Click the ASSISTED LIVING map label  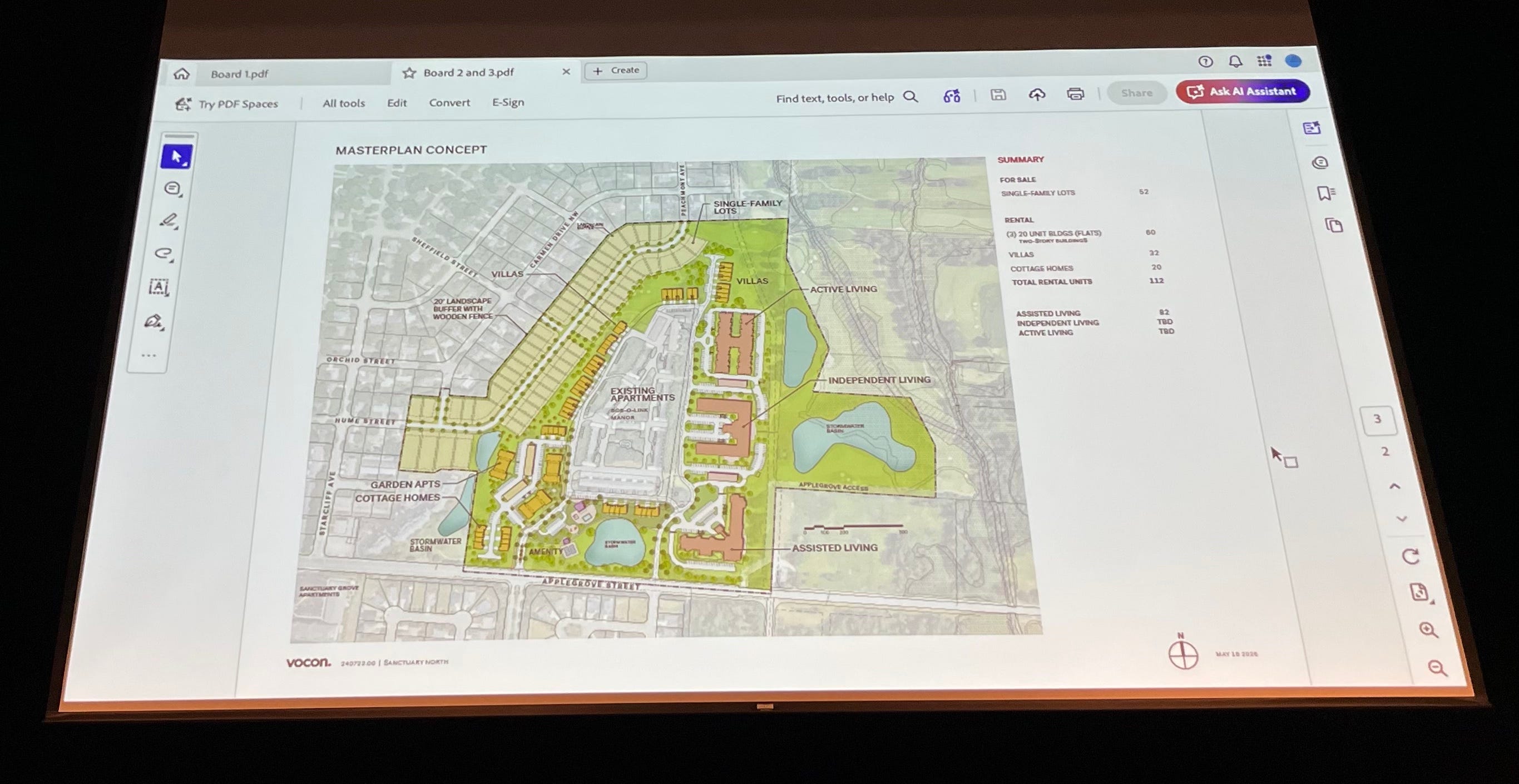click(x=834, y=548)
